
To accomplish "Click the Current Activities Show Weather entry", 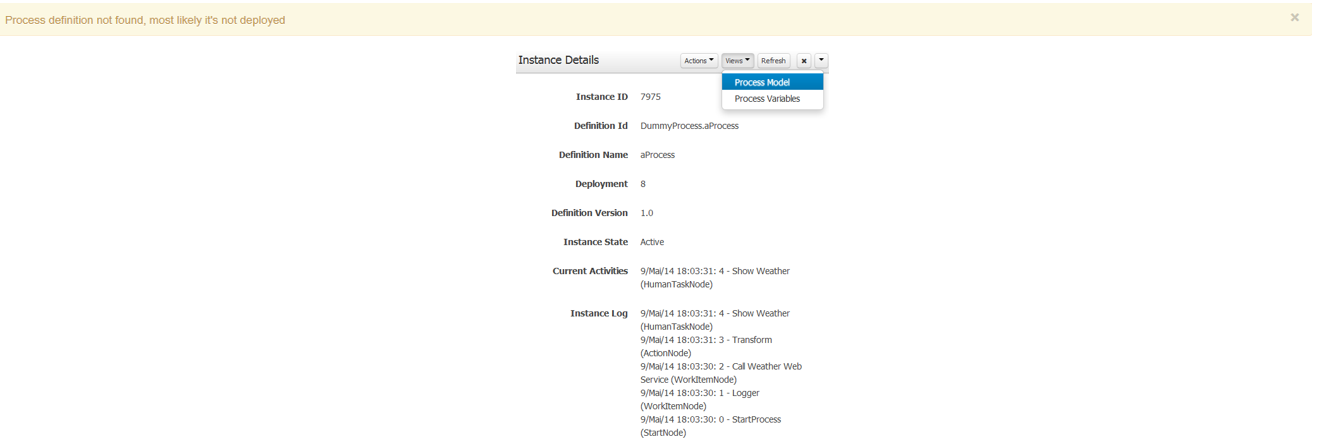I will point(714,277).
